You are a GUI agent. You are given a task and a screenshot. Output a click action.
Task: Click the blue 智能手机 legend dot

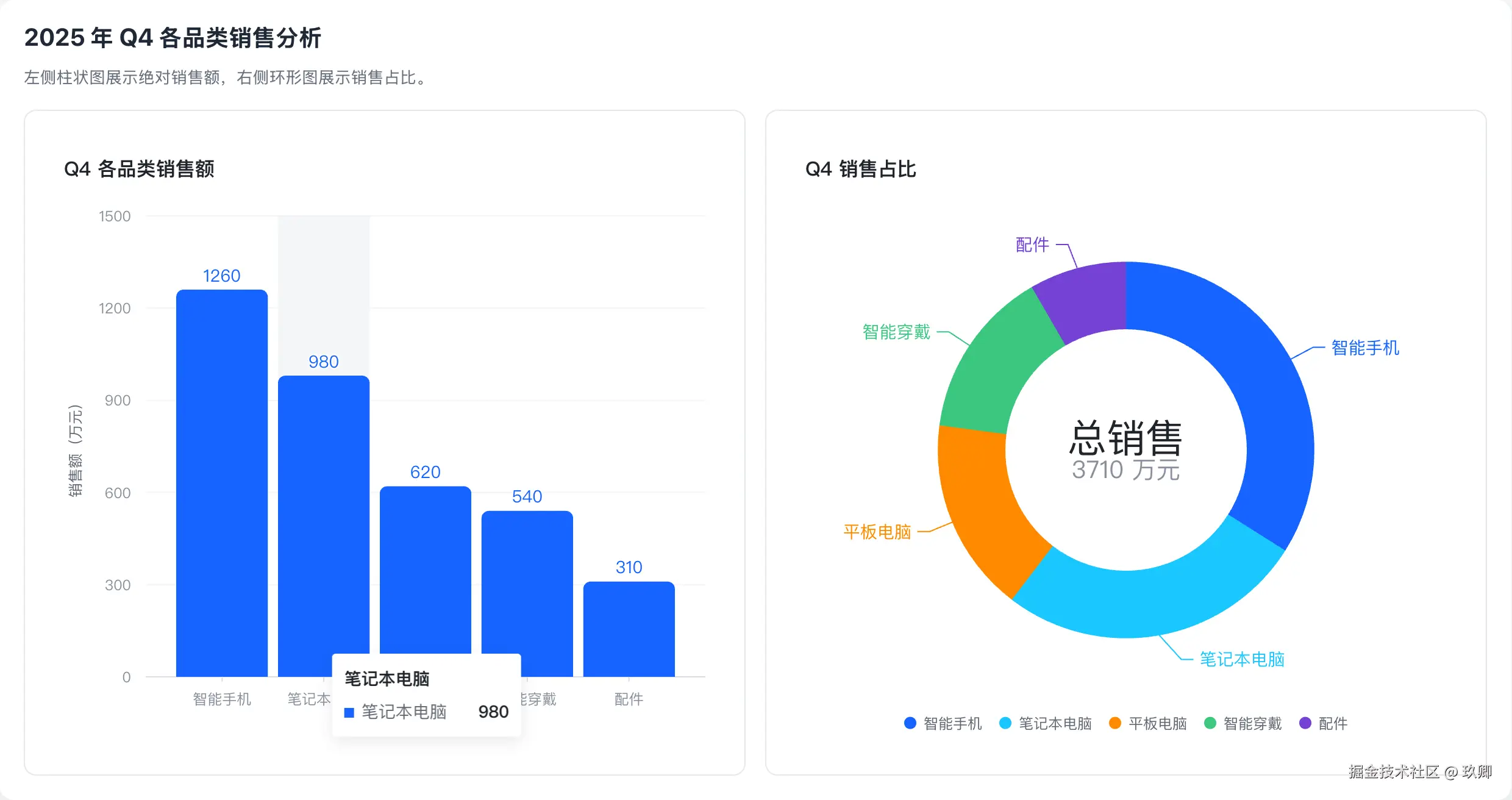click(910, 723)
